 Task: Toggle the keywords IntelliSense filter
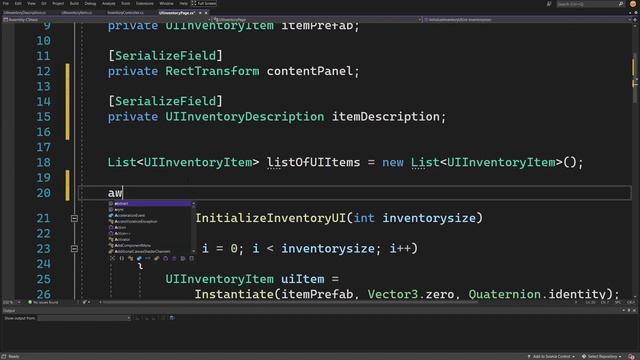pyautogui.click(x=182, y=258)
